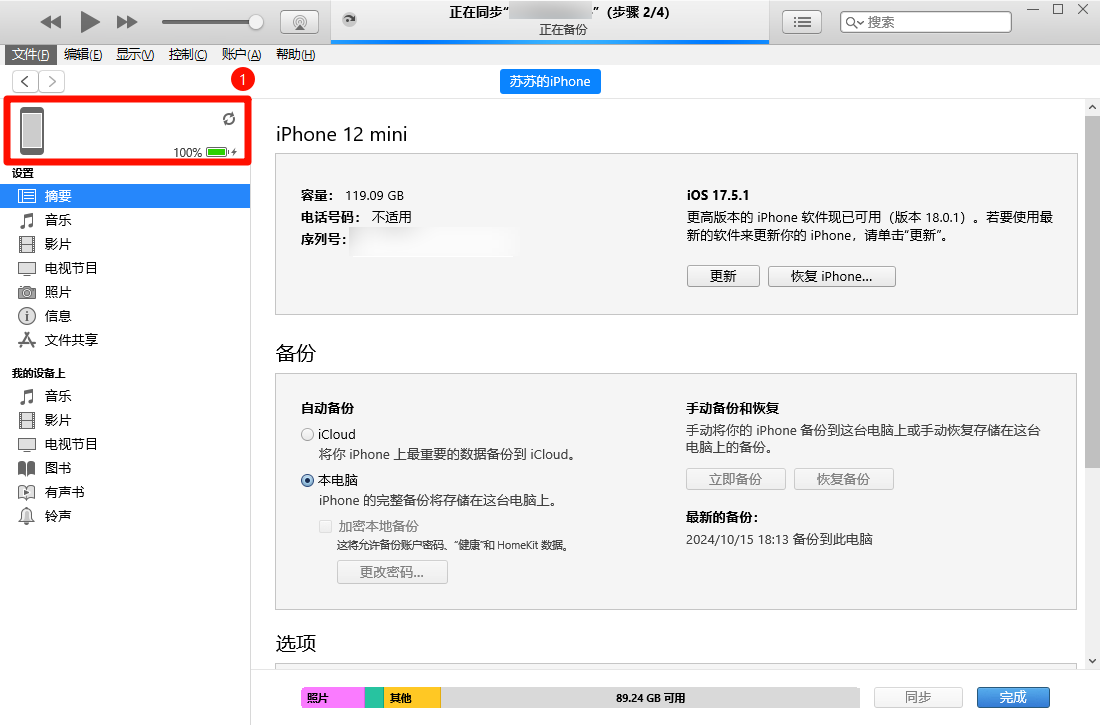Click the 苏苏的iPhone device tab
Viewport: 1100px width, 725px height.
(550, 81)
